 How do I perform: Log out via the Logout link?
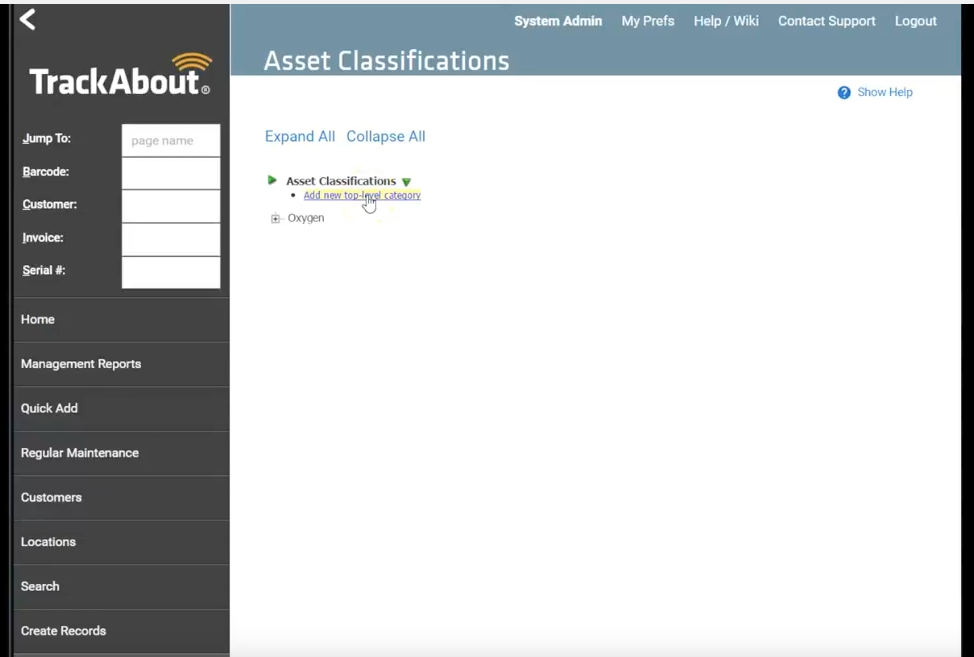pyautogui.click(x=916, y=21)
